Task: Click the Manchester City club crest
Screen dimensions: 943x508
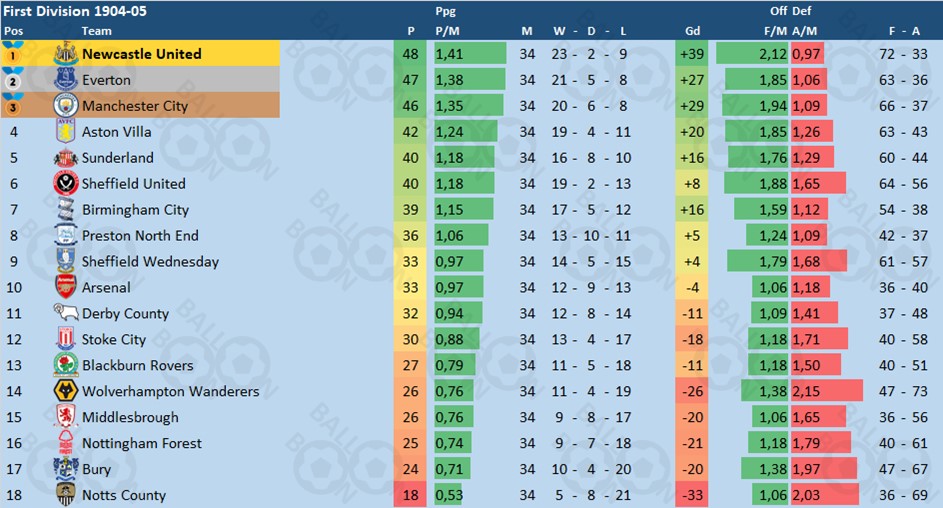Action: pos(65,106)
